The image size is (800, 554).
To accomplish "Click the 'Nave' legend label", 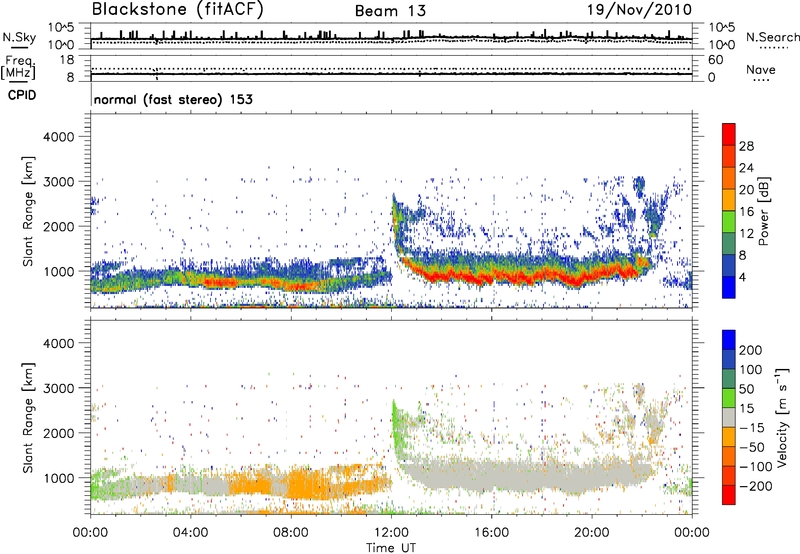I will [x=761, y=69].
